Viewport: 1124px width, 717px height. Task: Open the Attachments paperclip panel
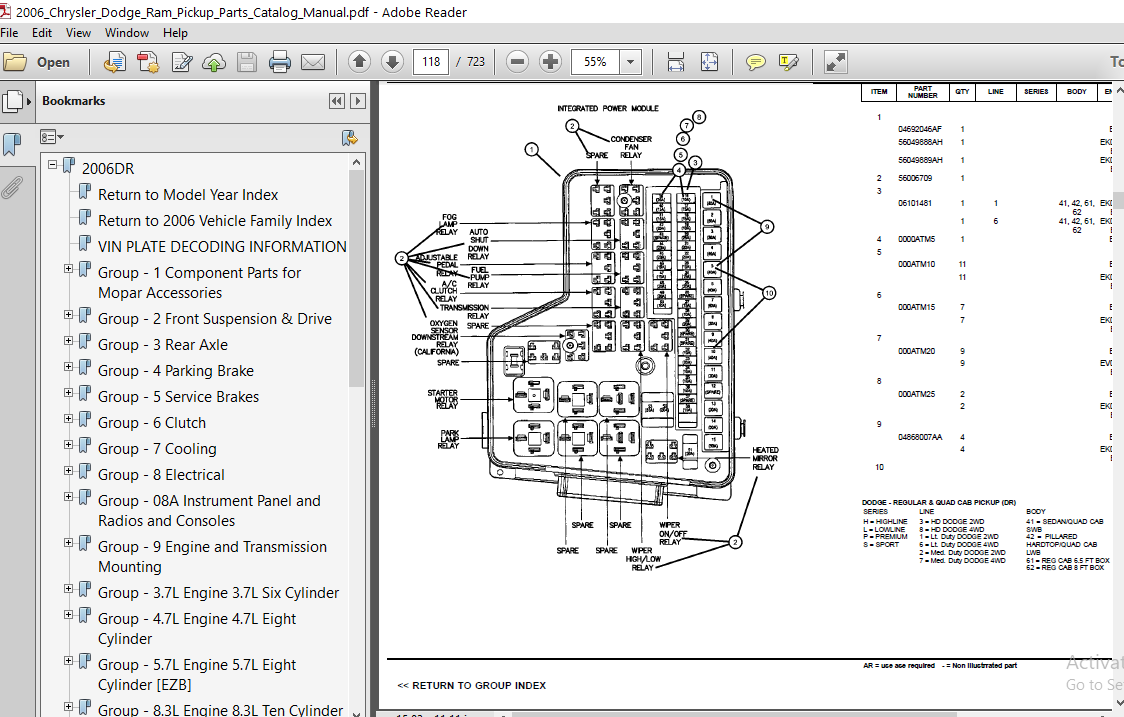[12, 188]
